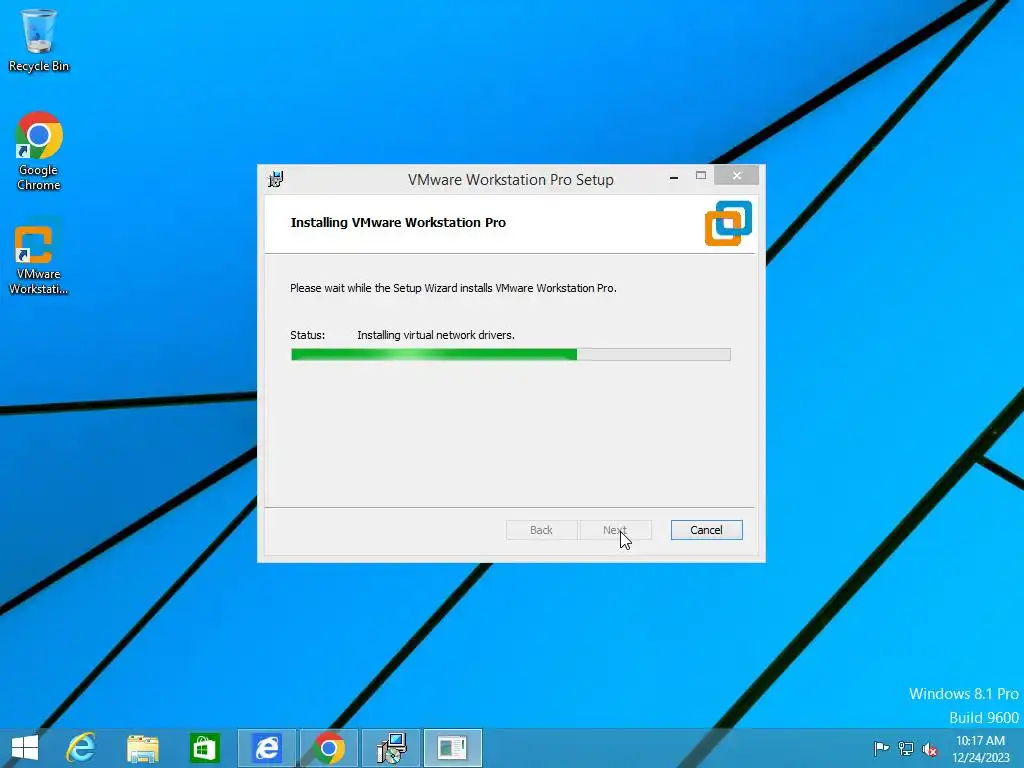Click the VMware logo in the installer header
Image resolution: width=1024 pixels, height=768 pixels.
(728, 223)
